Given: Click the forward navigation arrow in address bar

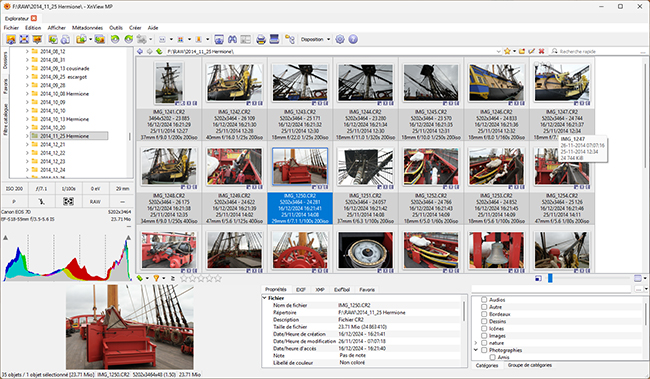Looking at the screenshot, I should click(150, 51).
